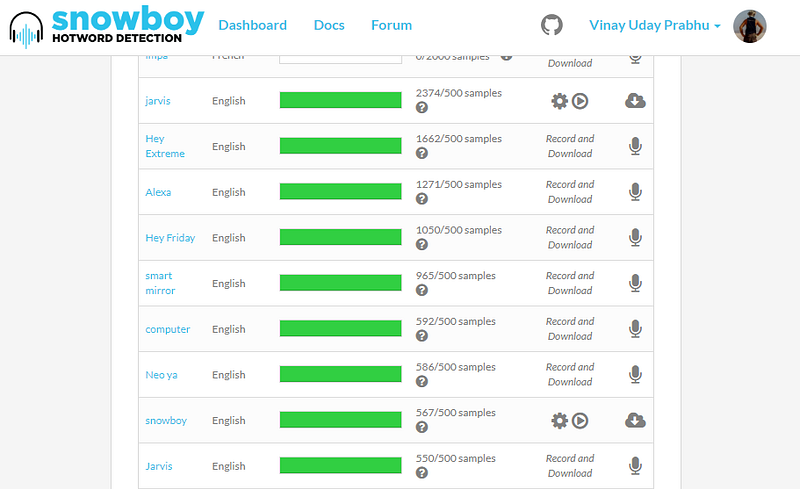Download the jarvis model via cloud icon
The image size is (800, 489).
click(635, 101)
